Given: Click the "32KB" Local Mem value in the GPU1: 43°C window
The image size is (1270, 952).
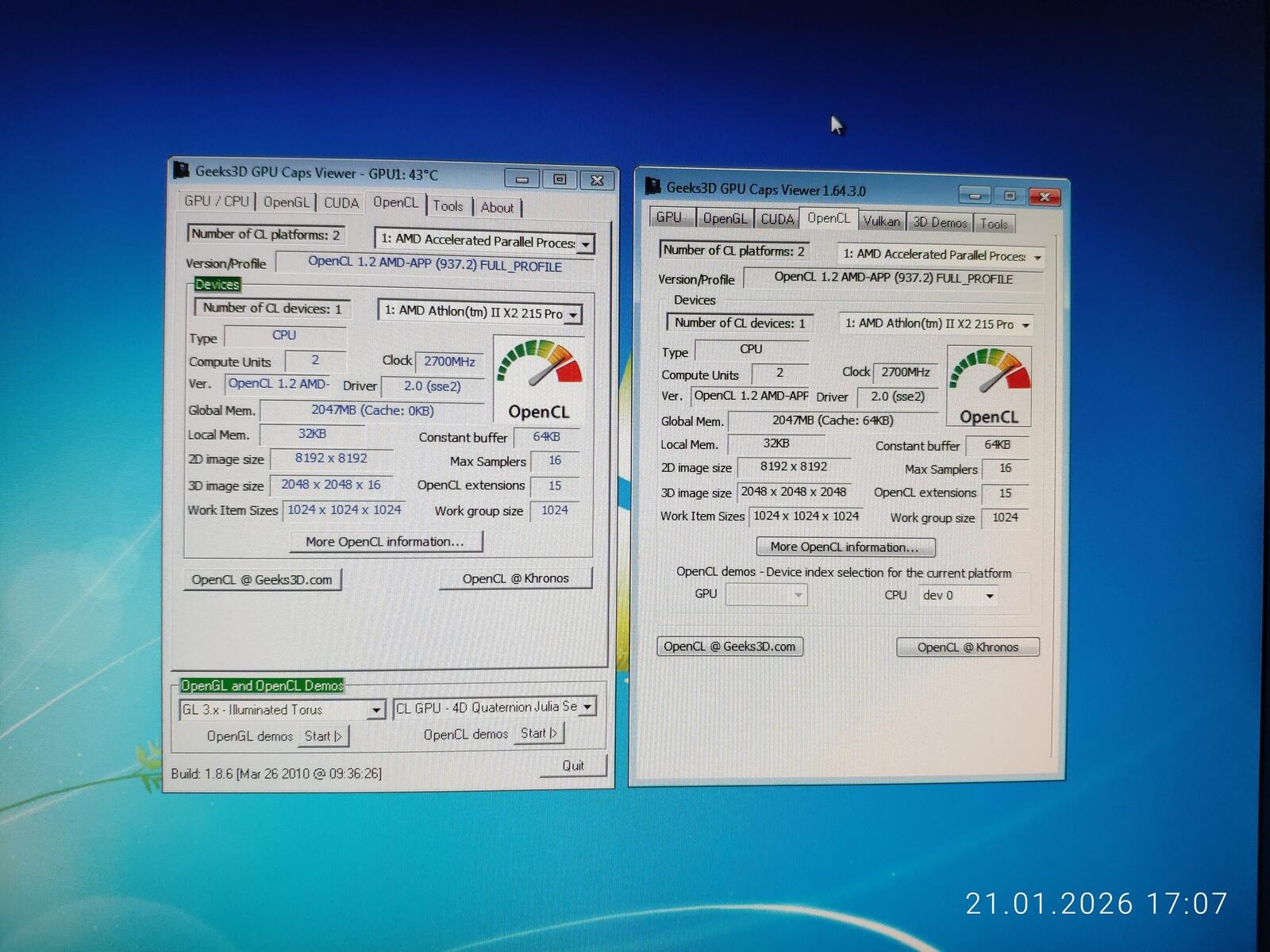Looking at the screenshot, I should 312,434.
